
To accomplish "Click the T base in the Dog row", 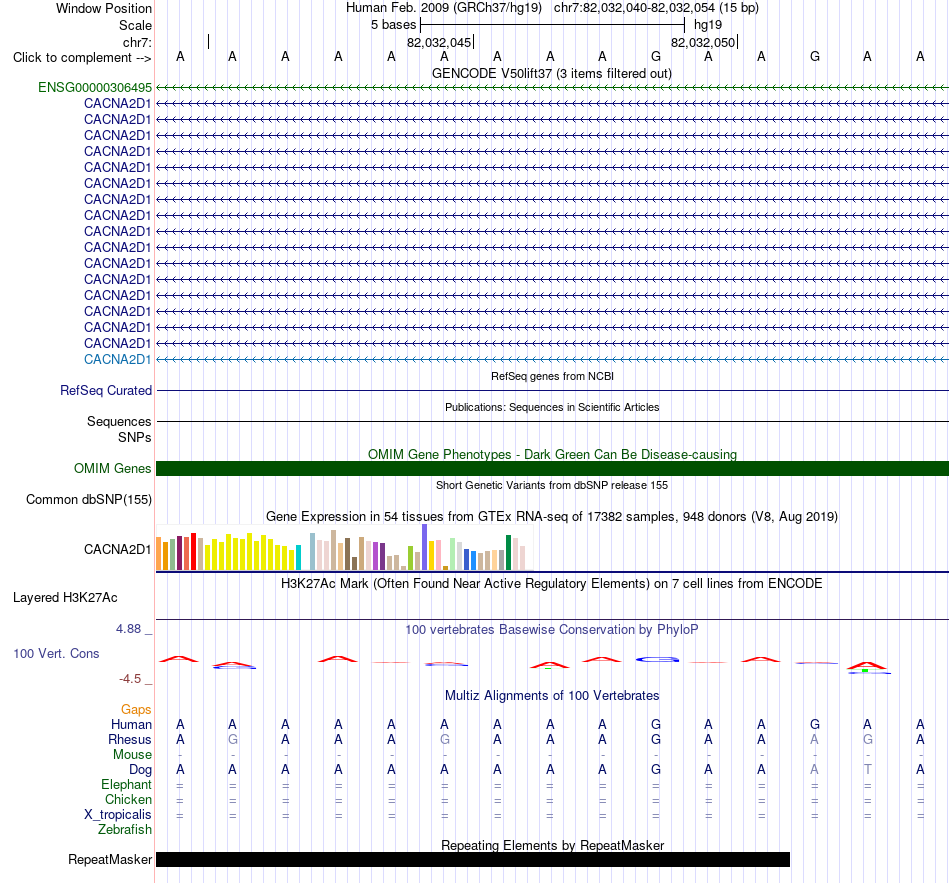I will 868,770.
